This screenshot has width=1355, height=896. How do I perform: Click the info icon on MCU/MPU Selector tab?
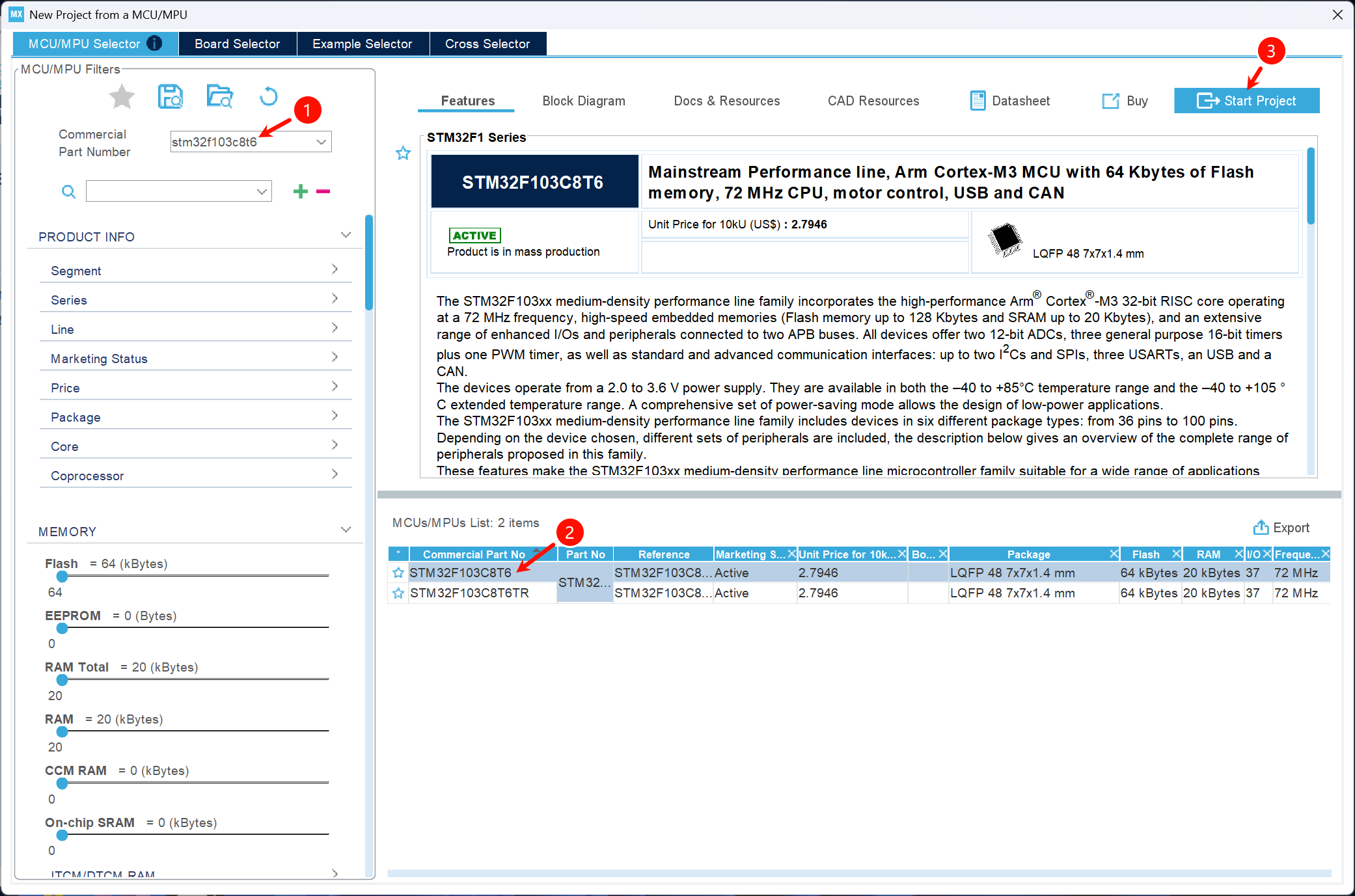point(155,44)
